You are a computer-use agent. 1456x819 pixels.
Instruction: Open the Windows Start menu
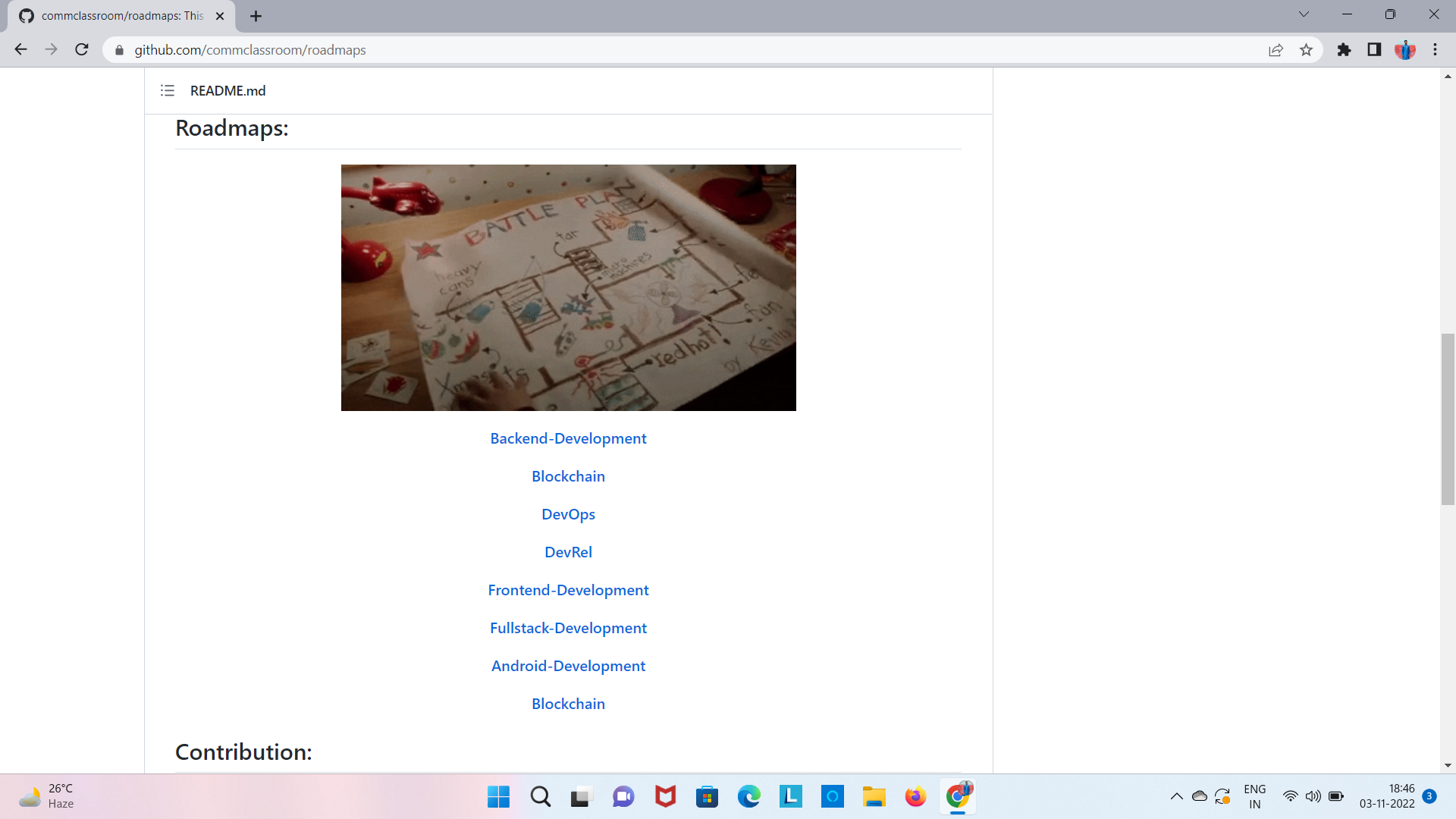[497, 796]
